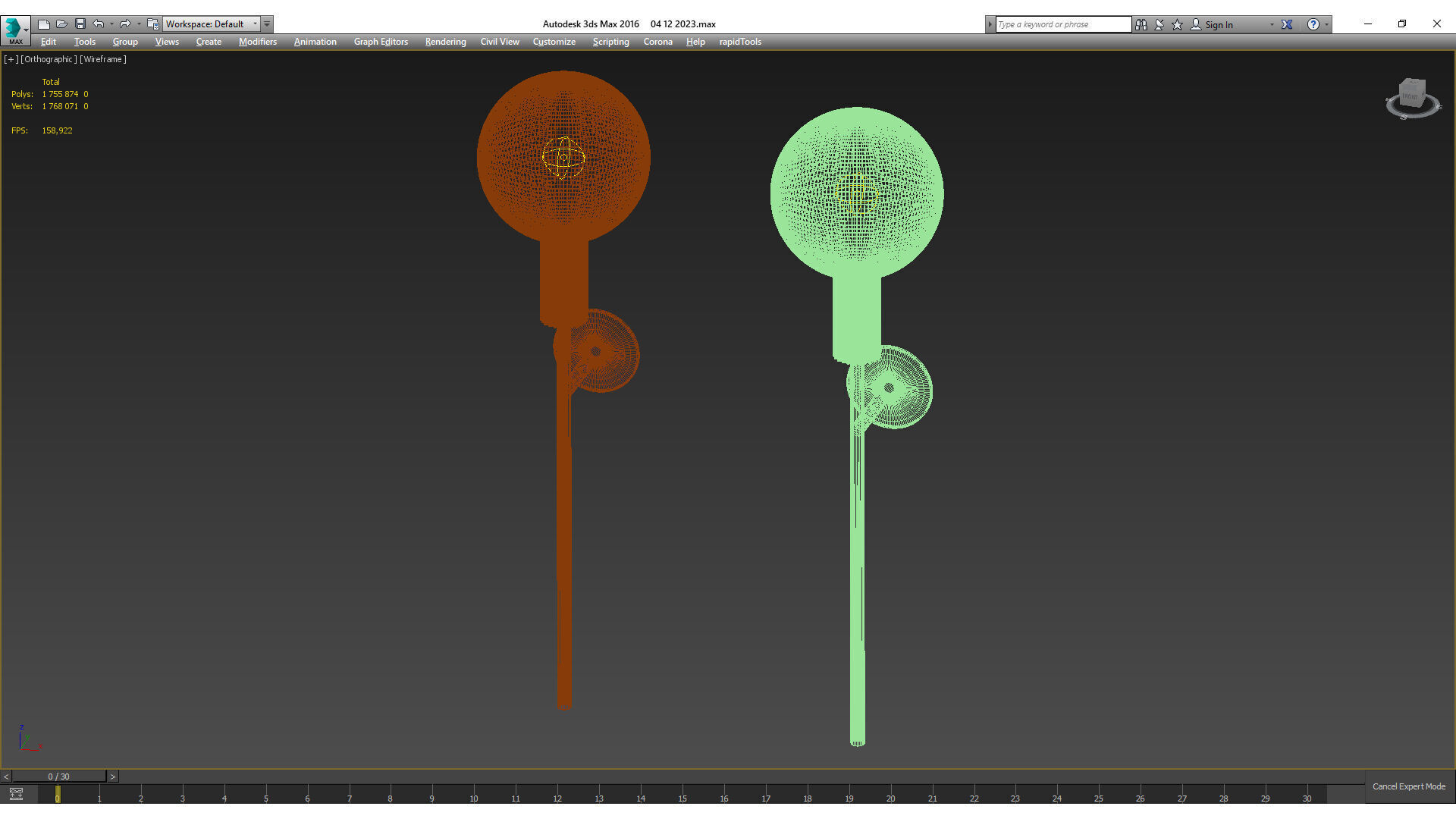1456x819 pixels.
Task: Click the Exchange Apps X icon
Action: point(1287,24)
